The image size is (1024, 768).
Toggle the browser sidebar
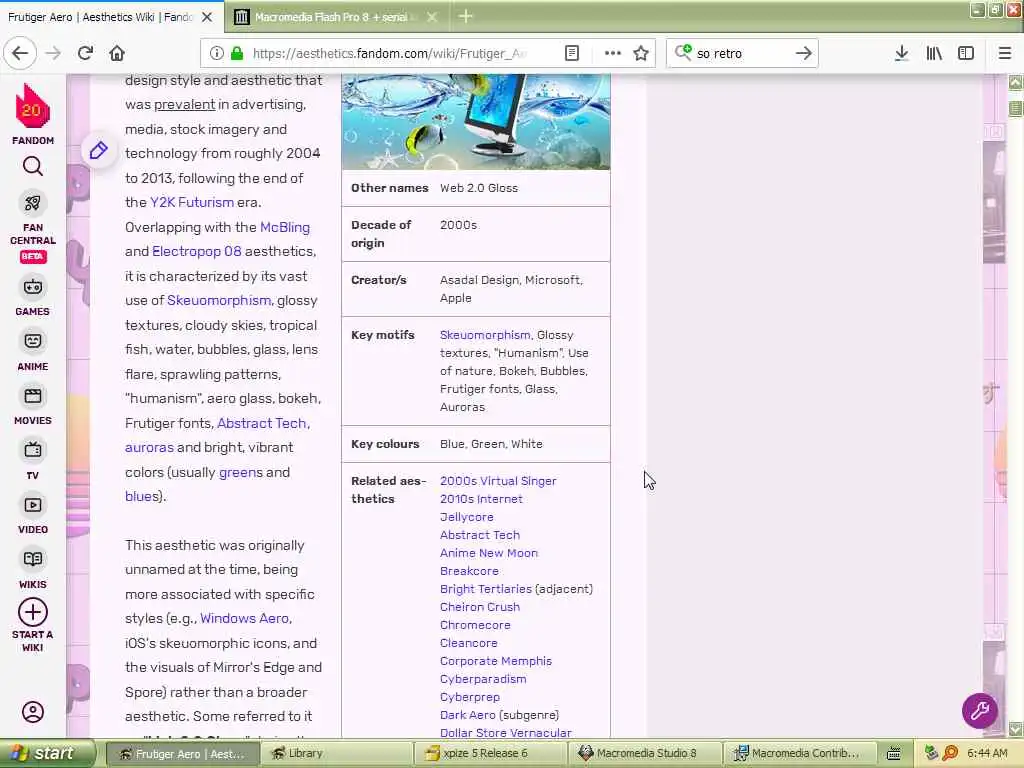(x=966, y=53)
